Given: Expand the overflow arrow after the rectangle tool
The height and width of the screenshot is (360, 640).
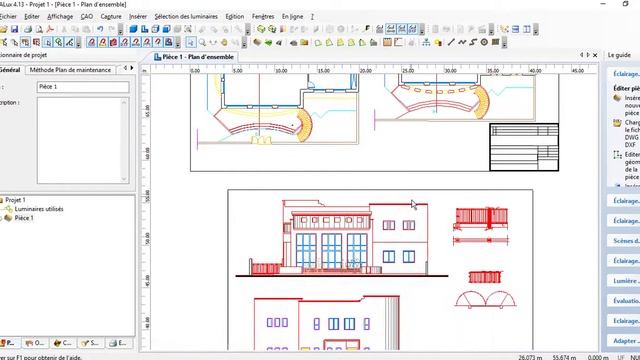Looking at the screenshot, I should [x=504, y=42].
